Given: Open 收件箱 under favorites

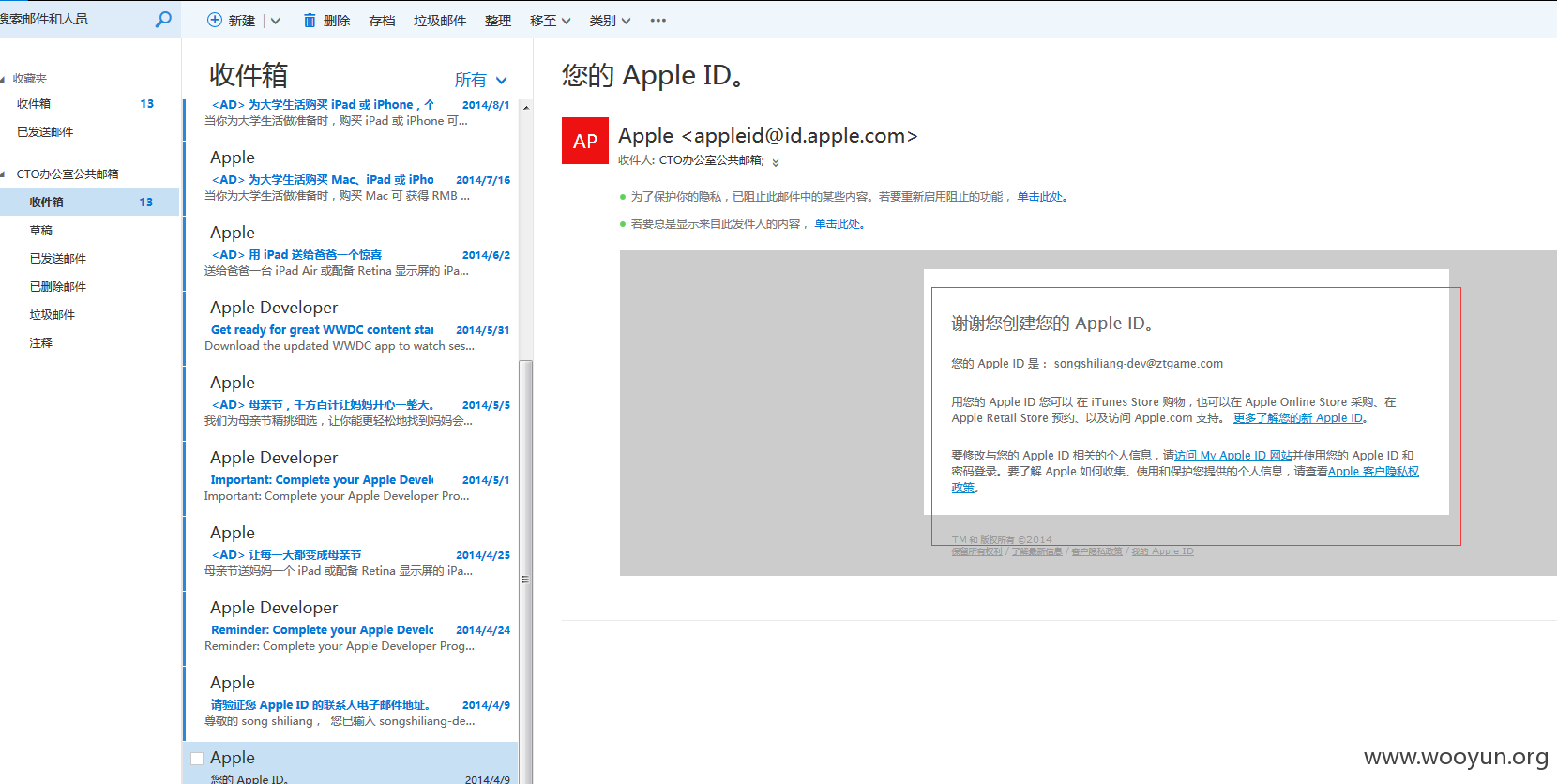Looking at the screenshot, I should coord(34,104).
